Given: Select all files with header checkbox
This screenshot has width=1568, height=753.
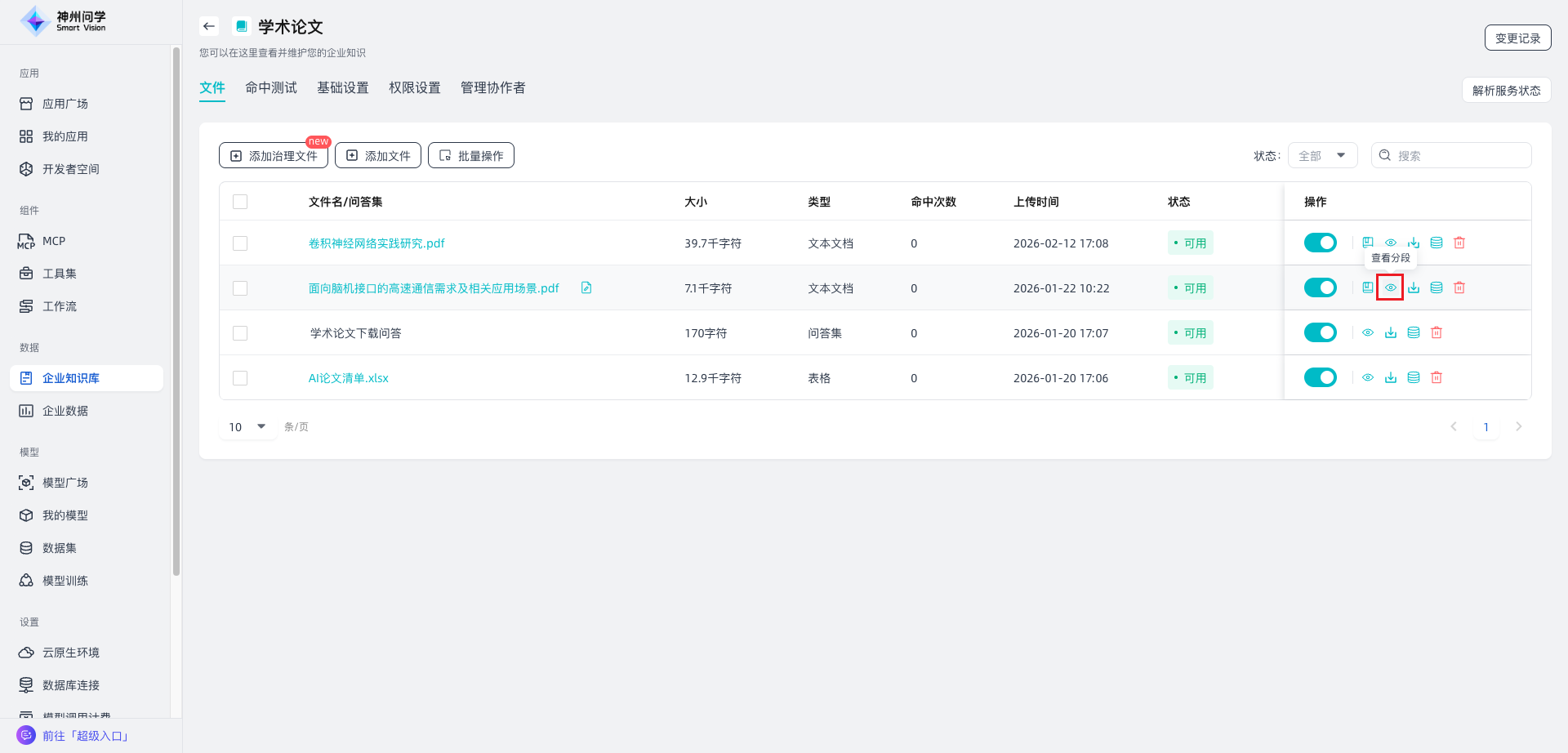Looking at the screenshot, I should click(240, 202).
